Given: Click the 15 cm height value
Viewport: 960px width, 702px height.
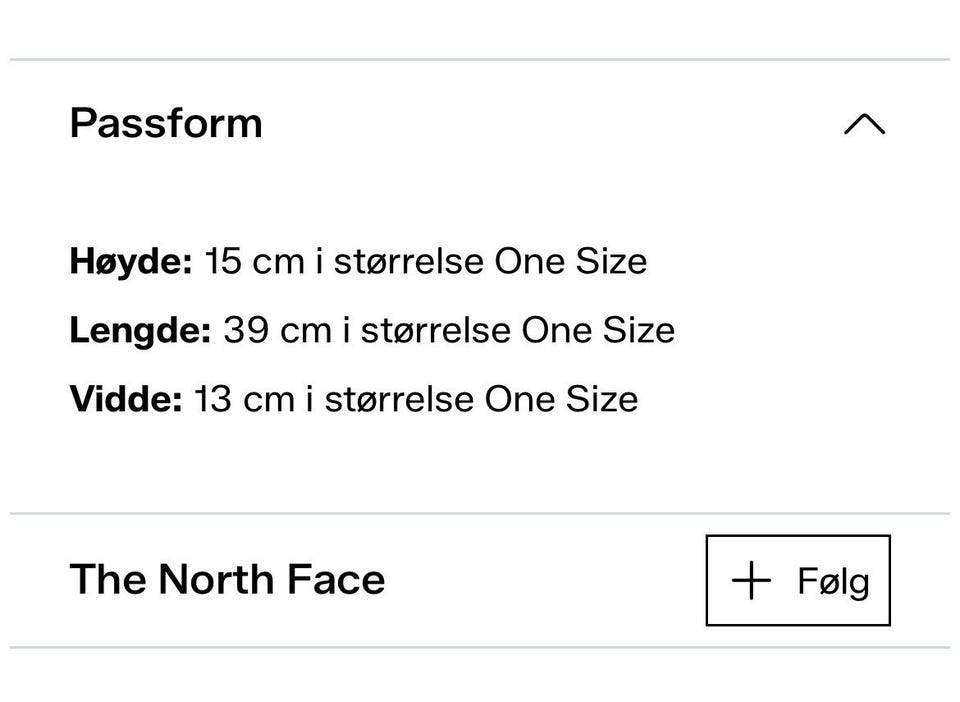Looking at the screenshot, I should point(244,262).
